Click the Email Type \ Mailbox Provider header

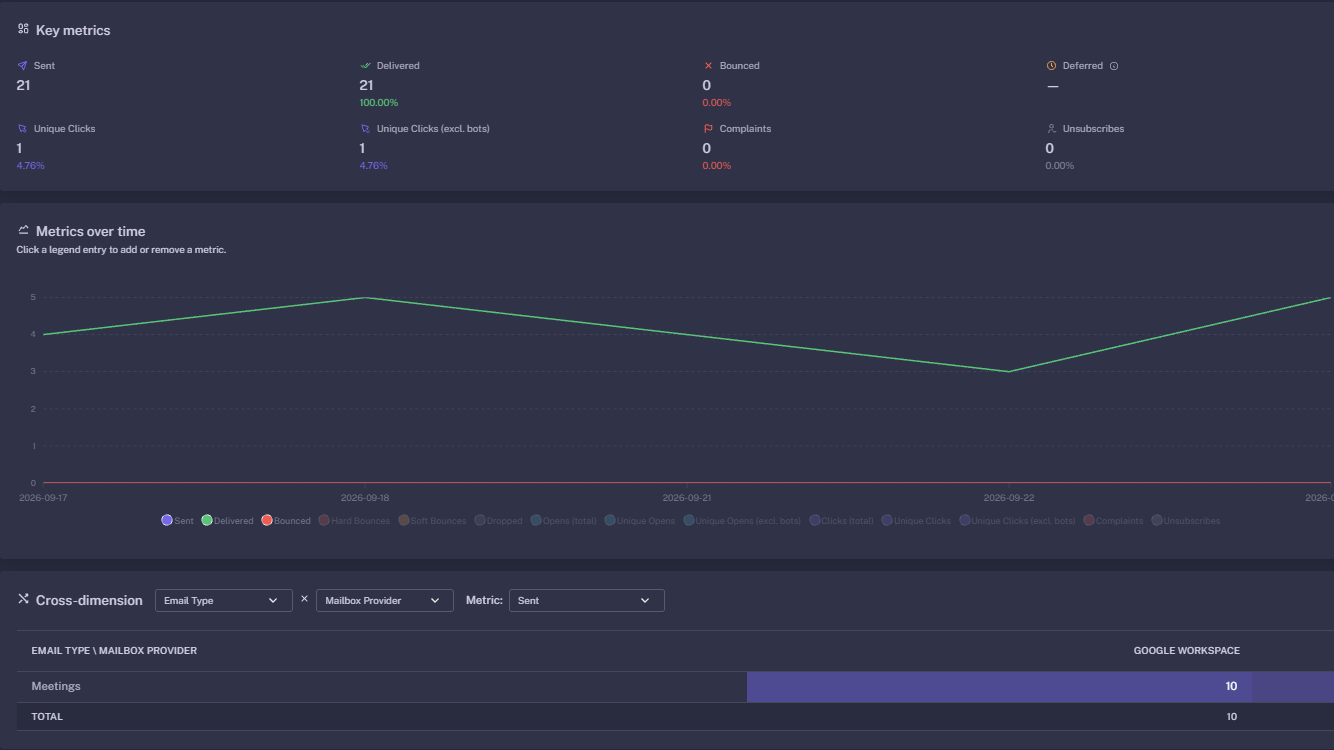(x=114, y=651)
